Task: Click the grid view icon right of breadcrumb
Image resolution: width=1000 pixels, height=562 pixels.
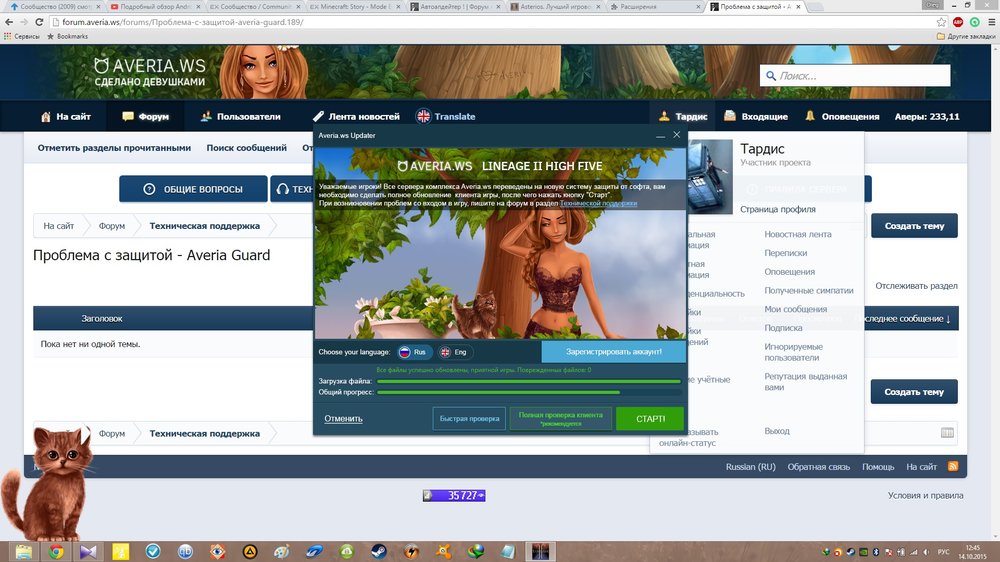Action: [947, 433]
